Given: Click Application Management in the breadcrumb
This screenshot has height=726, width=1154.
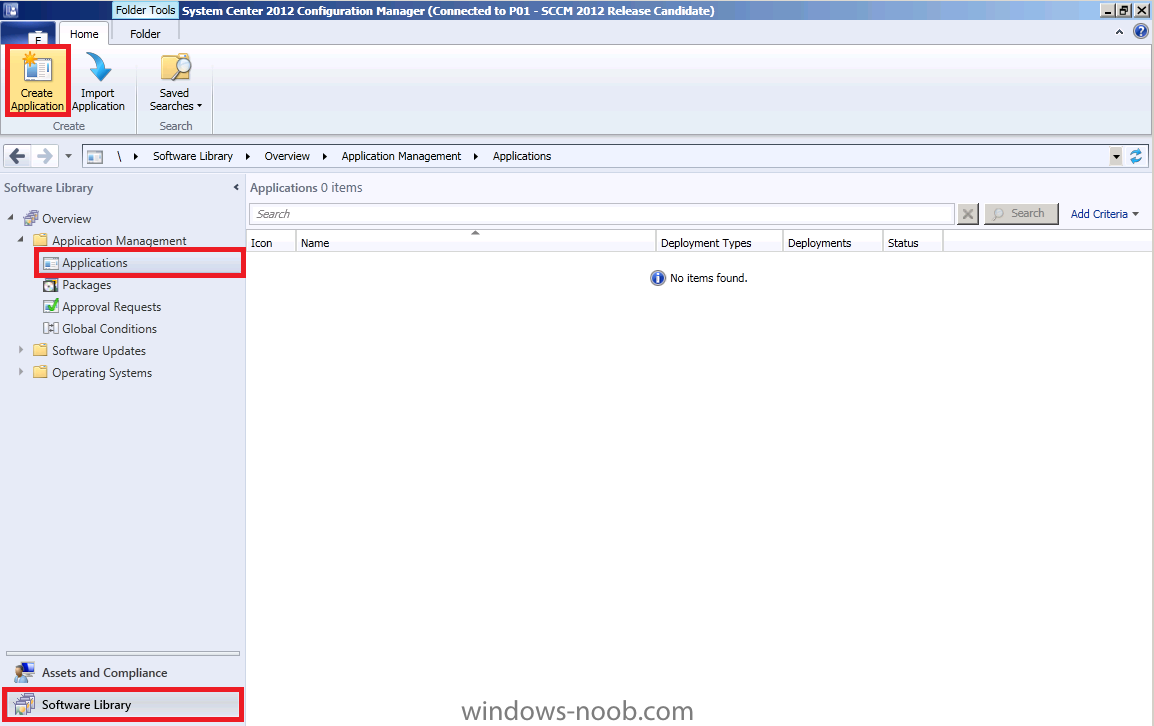Looking at the screenshot, I should click(x=401, y=156).
